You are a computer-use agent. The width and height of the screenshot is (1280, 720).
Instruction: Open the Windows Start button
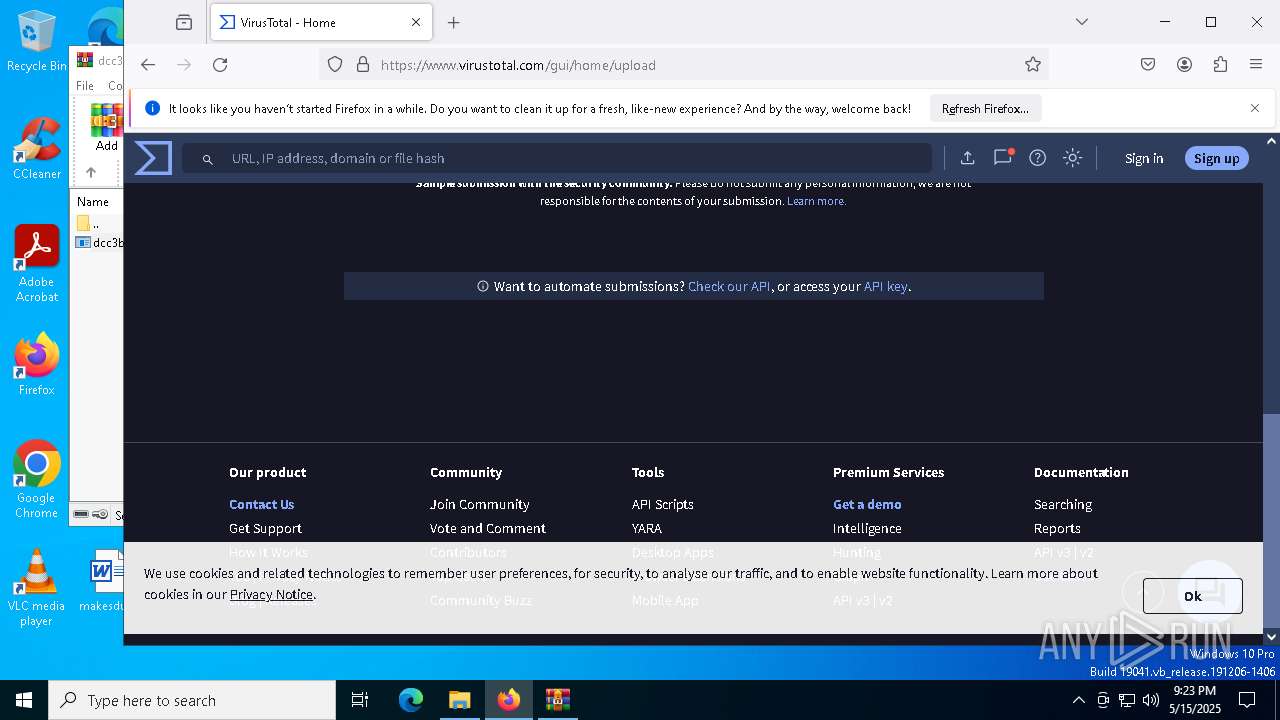click(x=24, y=700)
